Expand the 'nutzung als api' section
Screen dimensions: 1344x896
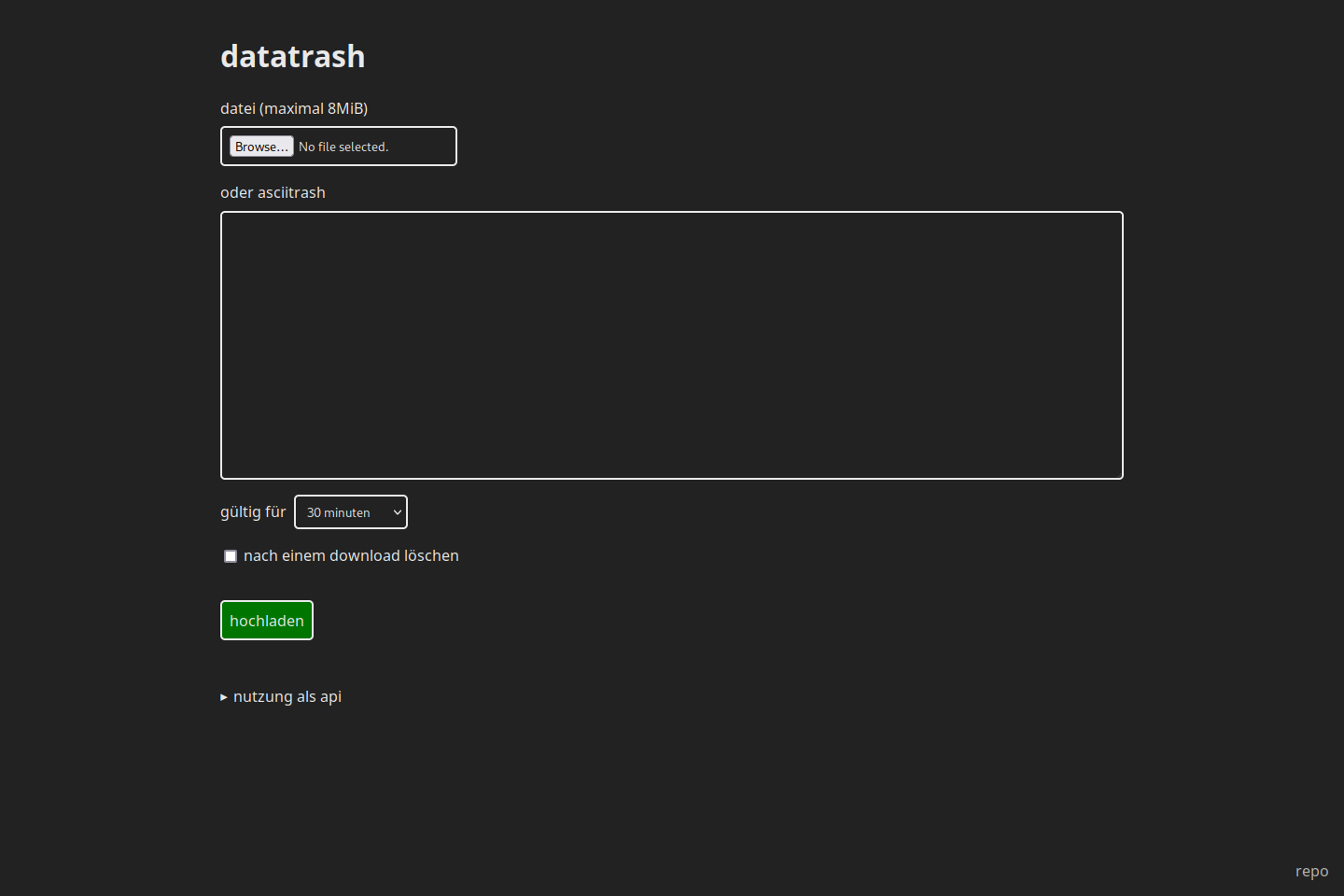pos(281,696)
